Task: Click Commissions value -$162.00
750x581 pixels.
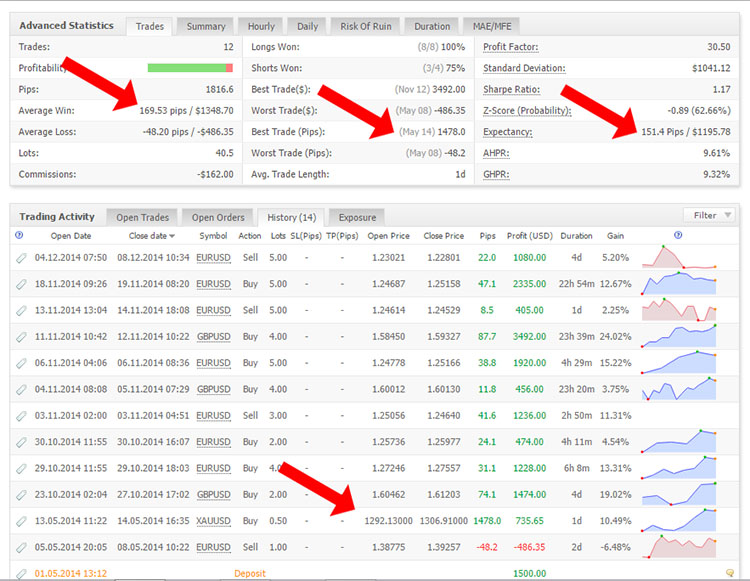Action: [x=215, y=175]
